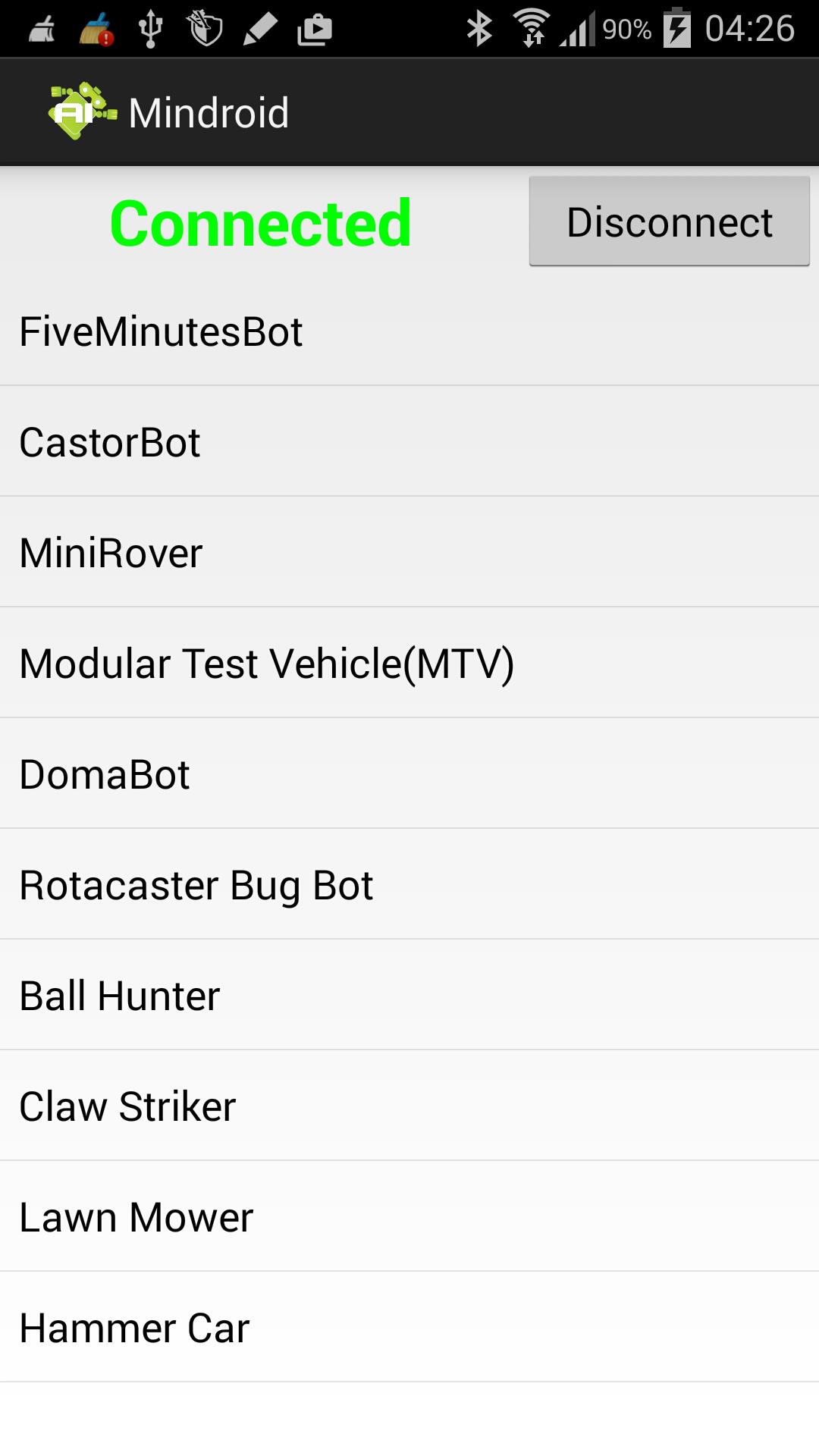Open the DomaBot profile

[105, 773]
